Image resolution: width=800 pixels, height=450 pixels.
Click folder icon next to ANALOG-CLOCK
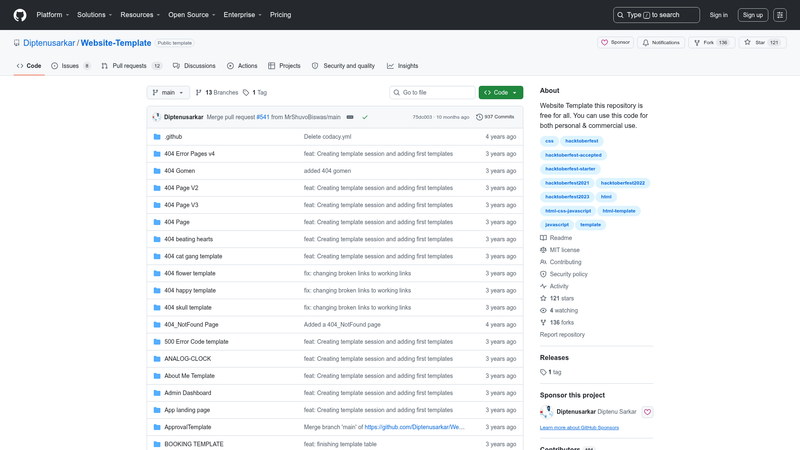[x=157, y=359]
